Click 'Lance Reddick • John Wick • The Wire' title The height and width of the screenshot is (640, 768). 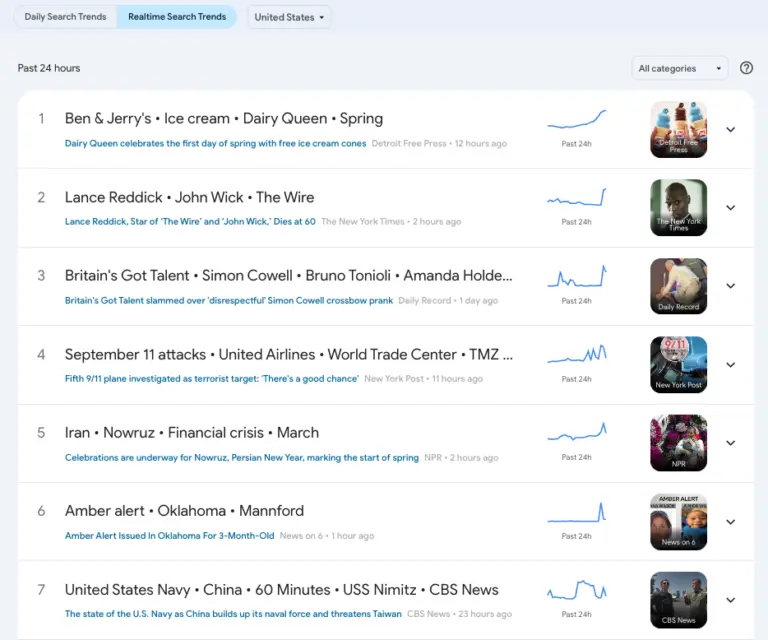tap(190, 197)
